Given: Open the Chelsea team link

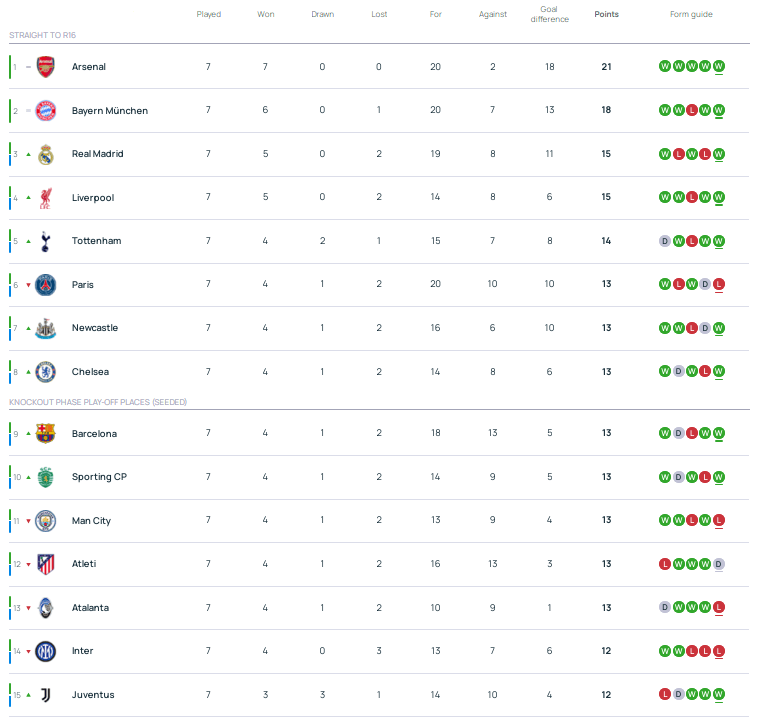Looking at the screenshot, I should click(90, 372).
